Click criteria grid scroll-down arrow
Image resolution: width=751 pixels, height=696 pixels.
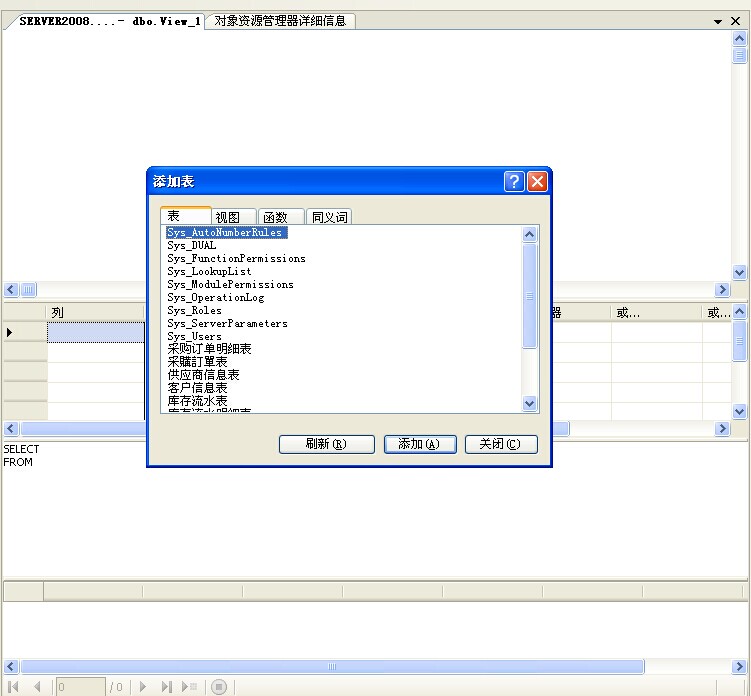pos(740,411)
